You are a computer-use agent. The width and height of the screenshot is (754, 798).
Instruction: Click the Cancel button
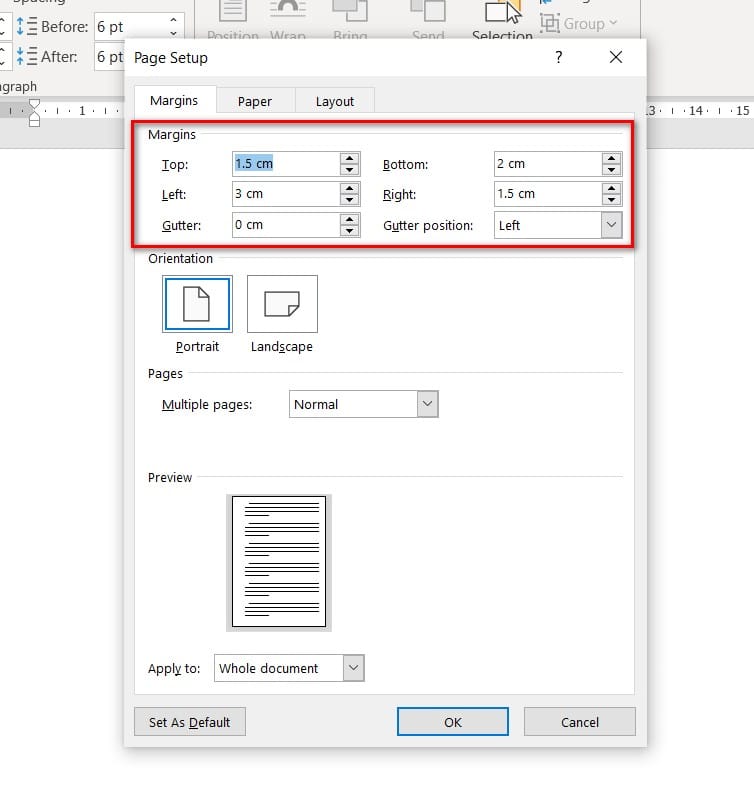[x=579, y=722]
